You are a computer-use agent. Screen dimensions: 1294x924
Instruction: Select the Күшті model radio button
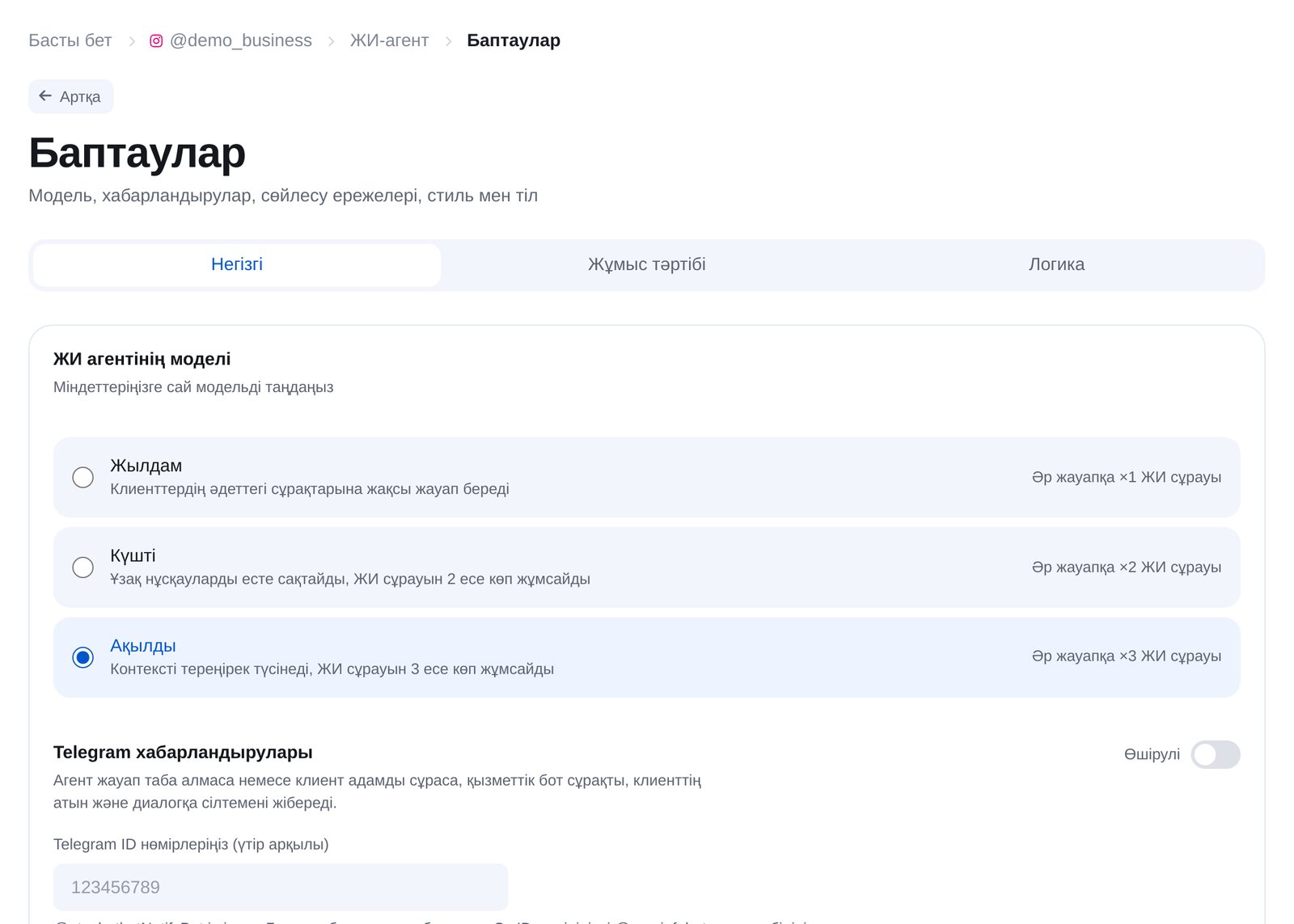tap(82, 567)
